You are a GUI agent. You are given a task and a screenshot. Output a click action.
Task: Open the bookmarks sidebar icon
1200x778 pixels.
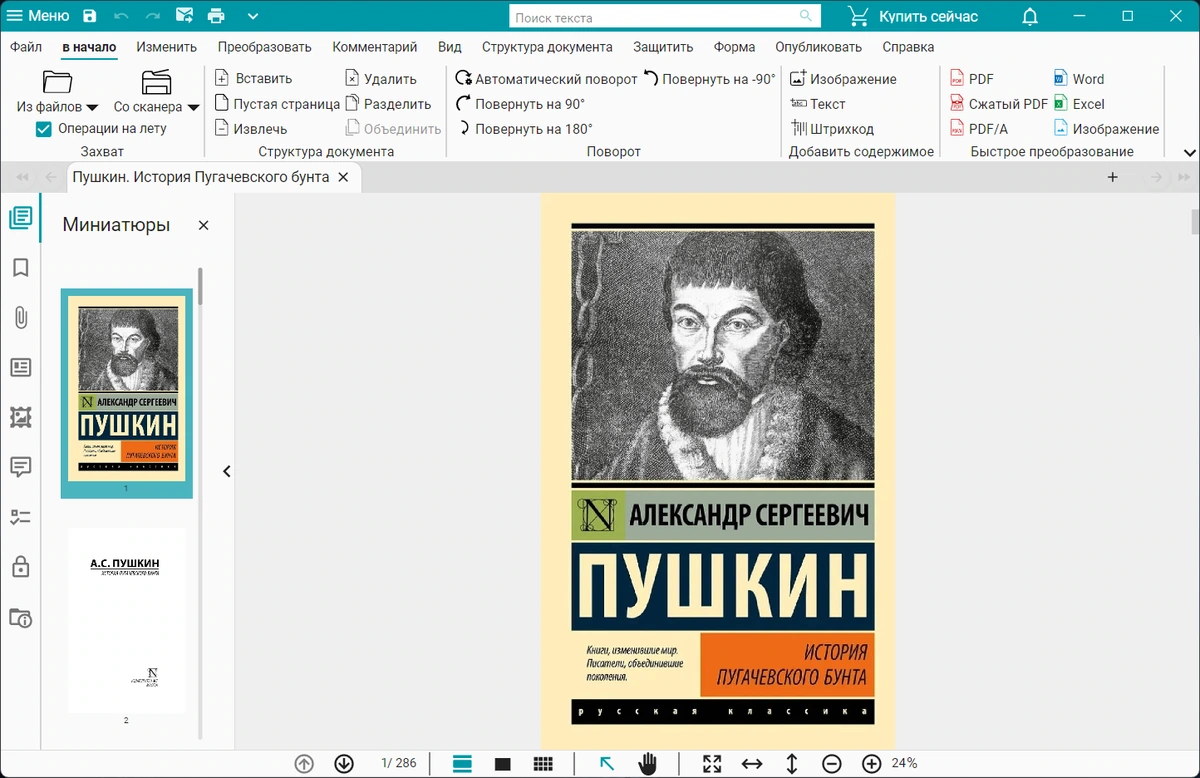[x=20, y=268]
